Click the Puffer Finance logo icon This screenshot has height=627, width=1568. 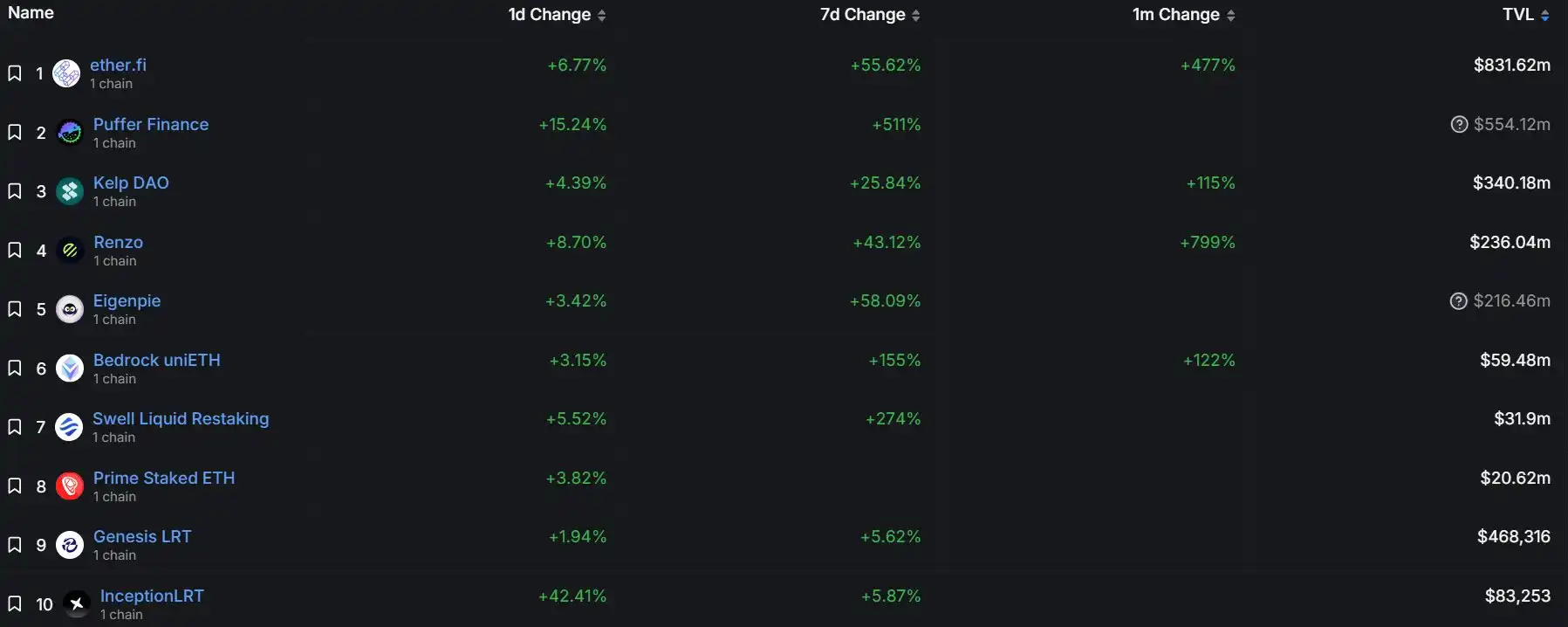70,133
